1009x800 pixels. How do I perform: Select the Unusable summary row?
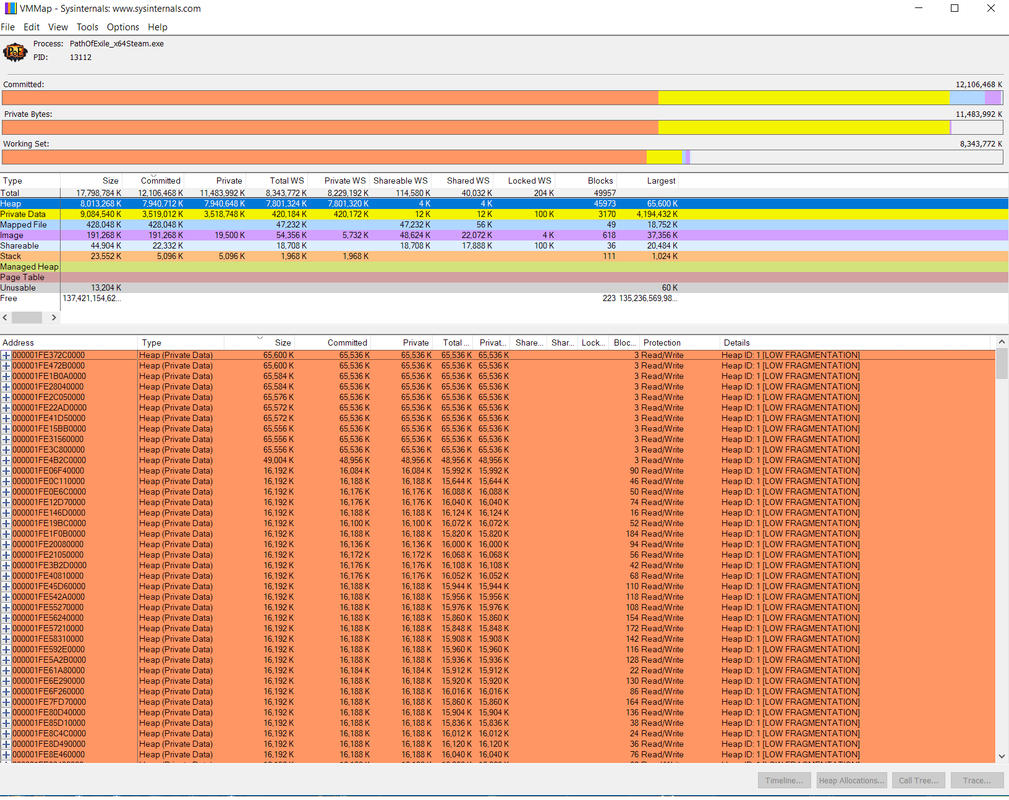(504, 288)
